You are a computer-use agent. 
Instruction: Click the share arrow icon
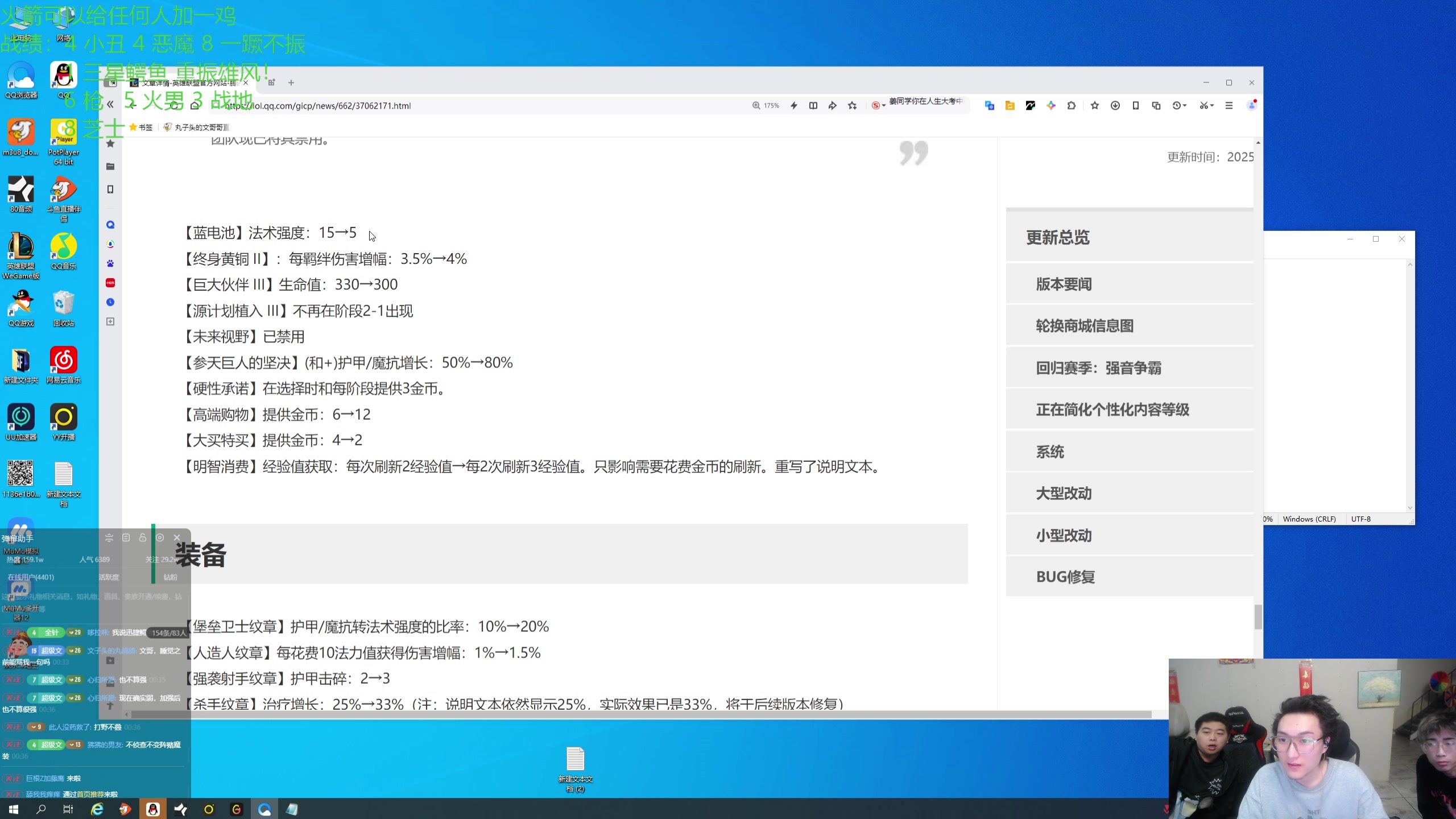click(x=833, y=106)
